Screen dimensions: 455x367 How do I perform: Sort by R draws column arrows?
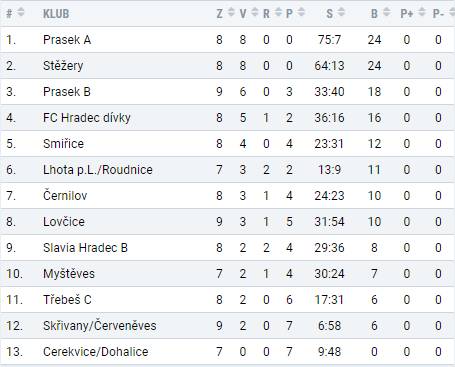click(x=278, y=12)
